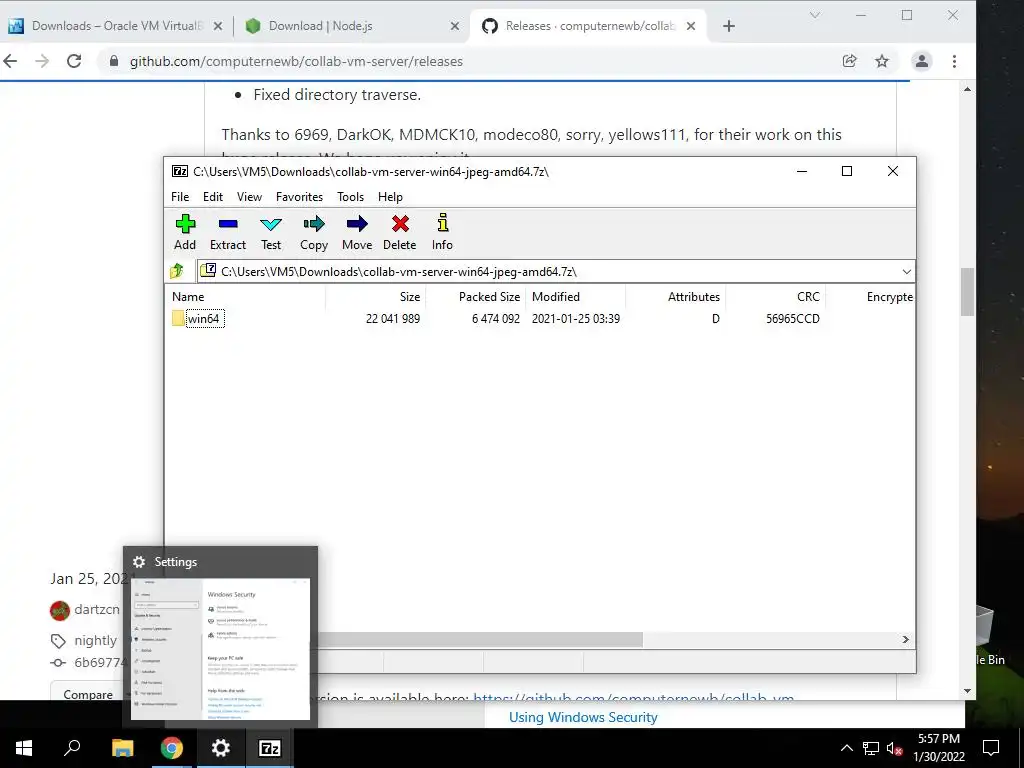Screen dimensions: 1024x768
Task: Sort by the Size column header
Action: click(x=409, y=296)
